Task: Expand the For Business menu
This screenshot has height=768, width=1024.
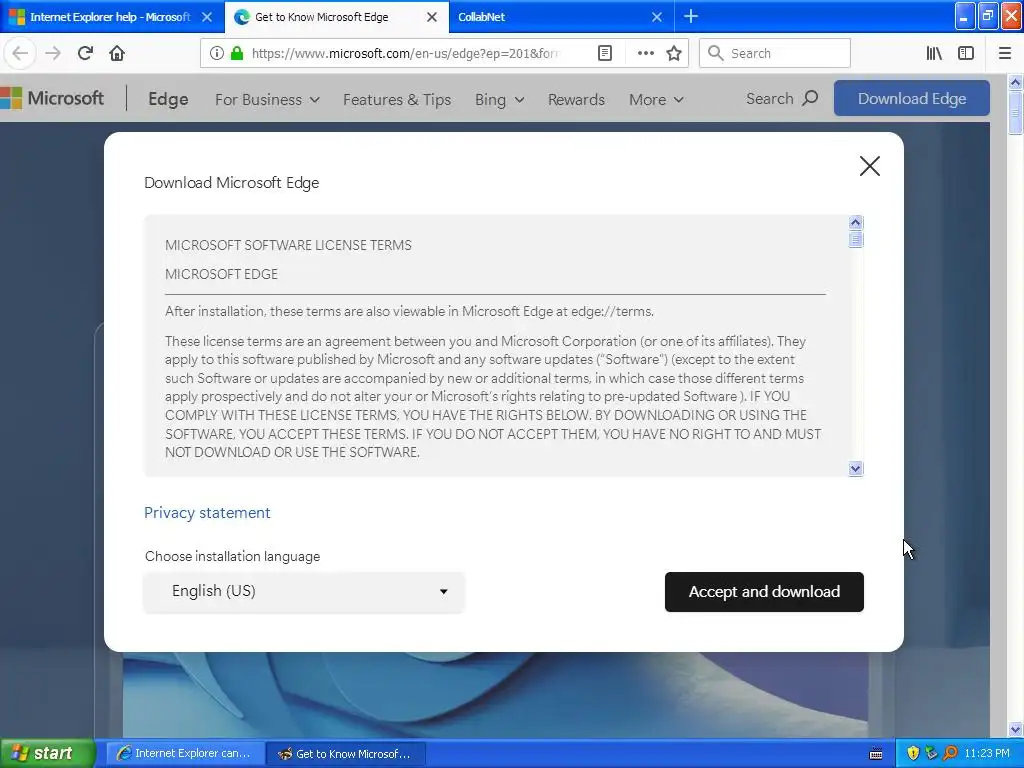Action: pos(267,99)
